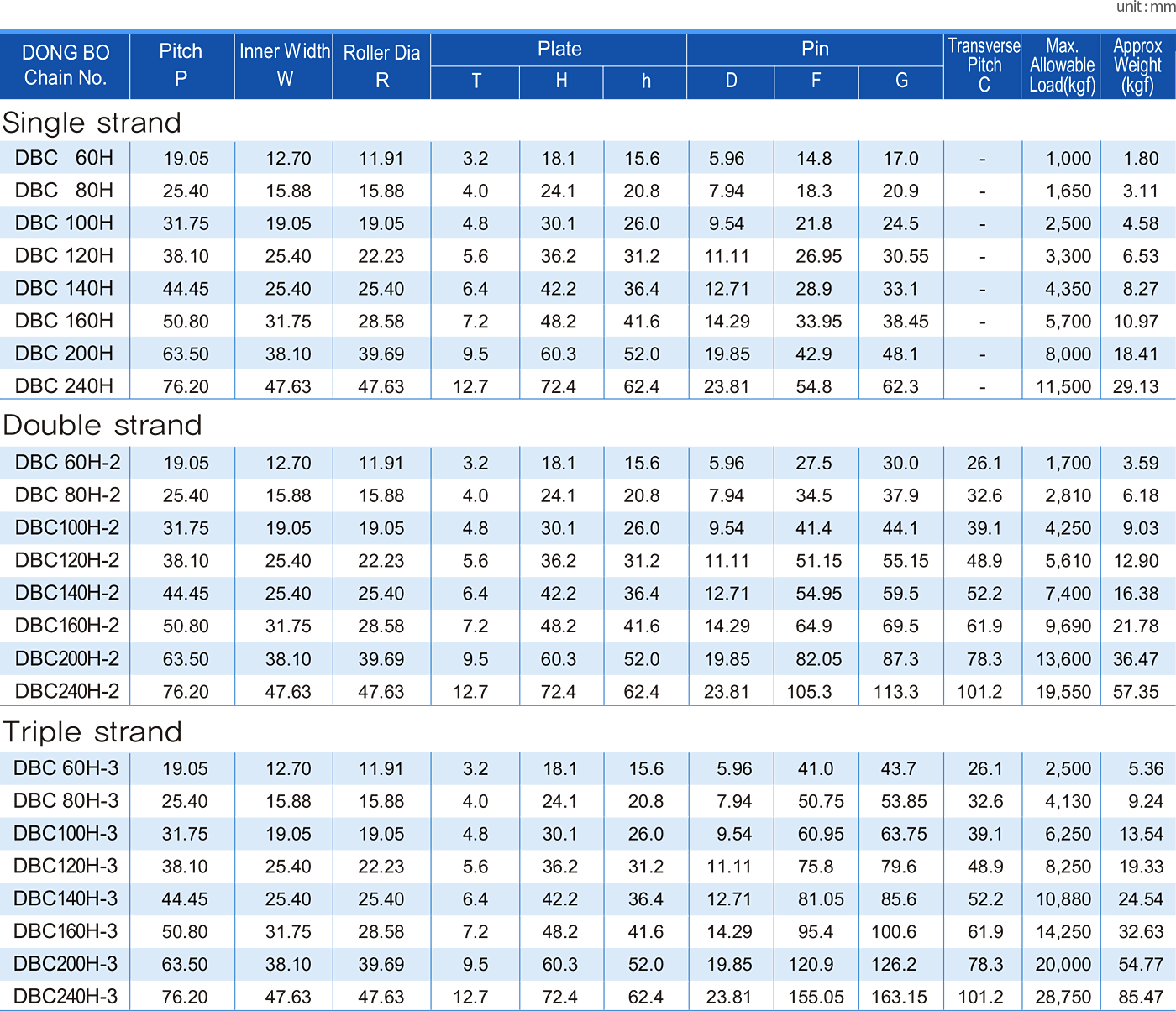1176x1011 pixels.
Task: Select chain name 'DBC 100H'
Action: (64, 223)
